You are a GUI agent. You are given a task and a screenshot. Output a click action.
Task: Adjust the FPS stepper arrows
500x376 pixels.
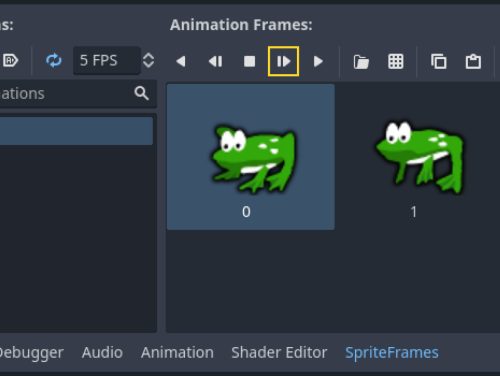point(148,61)
